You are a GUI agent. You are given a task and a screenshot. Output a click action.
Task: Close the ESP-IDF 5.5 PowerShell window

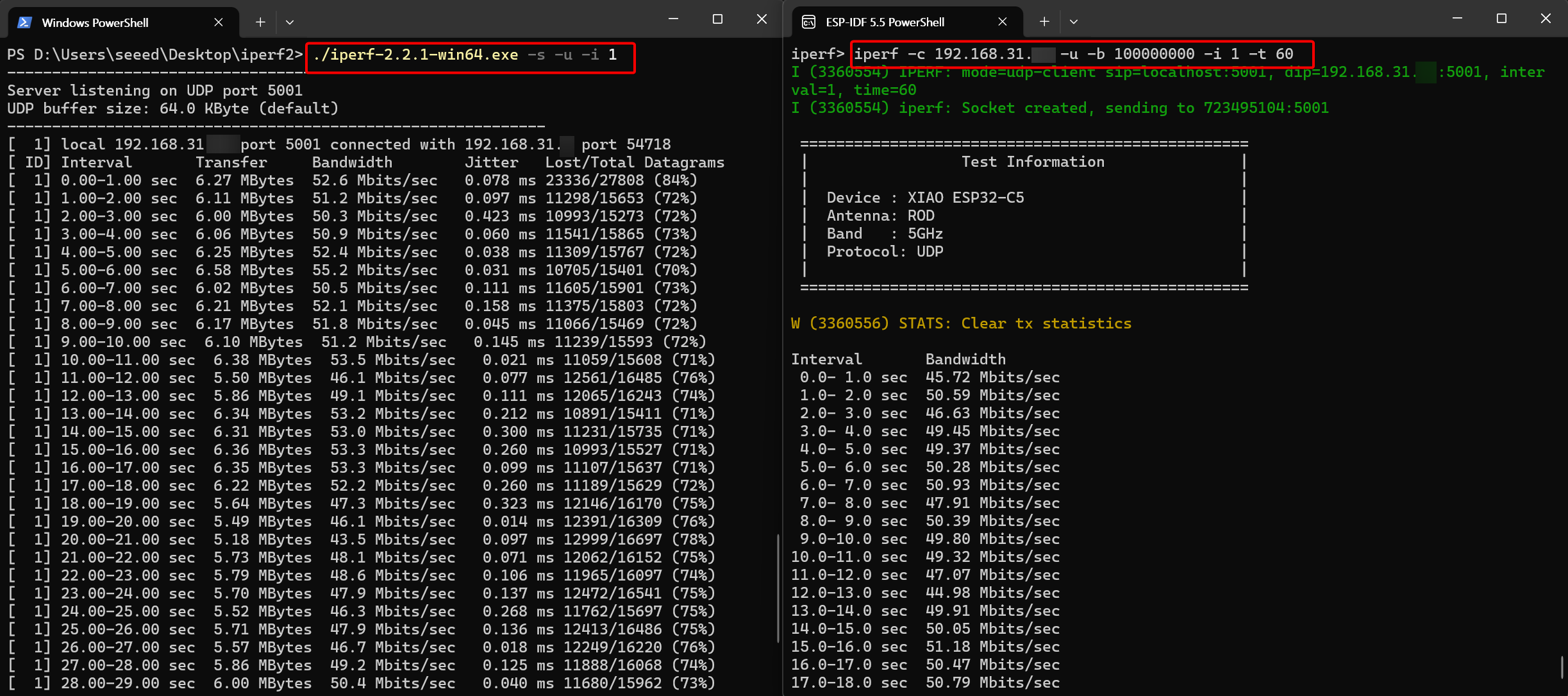point(1546,19)
